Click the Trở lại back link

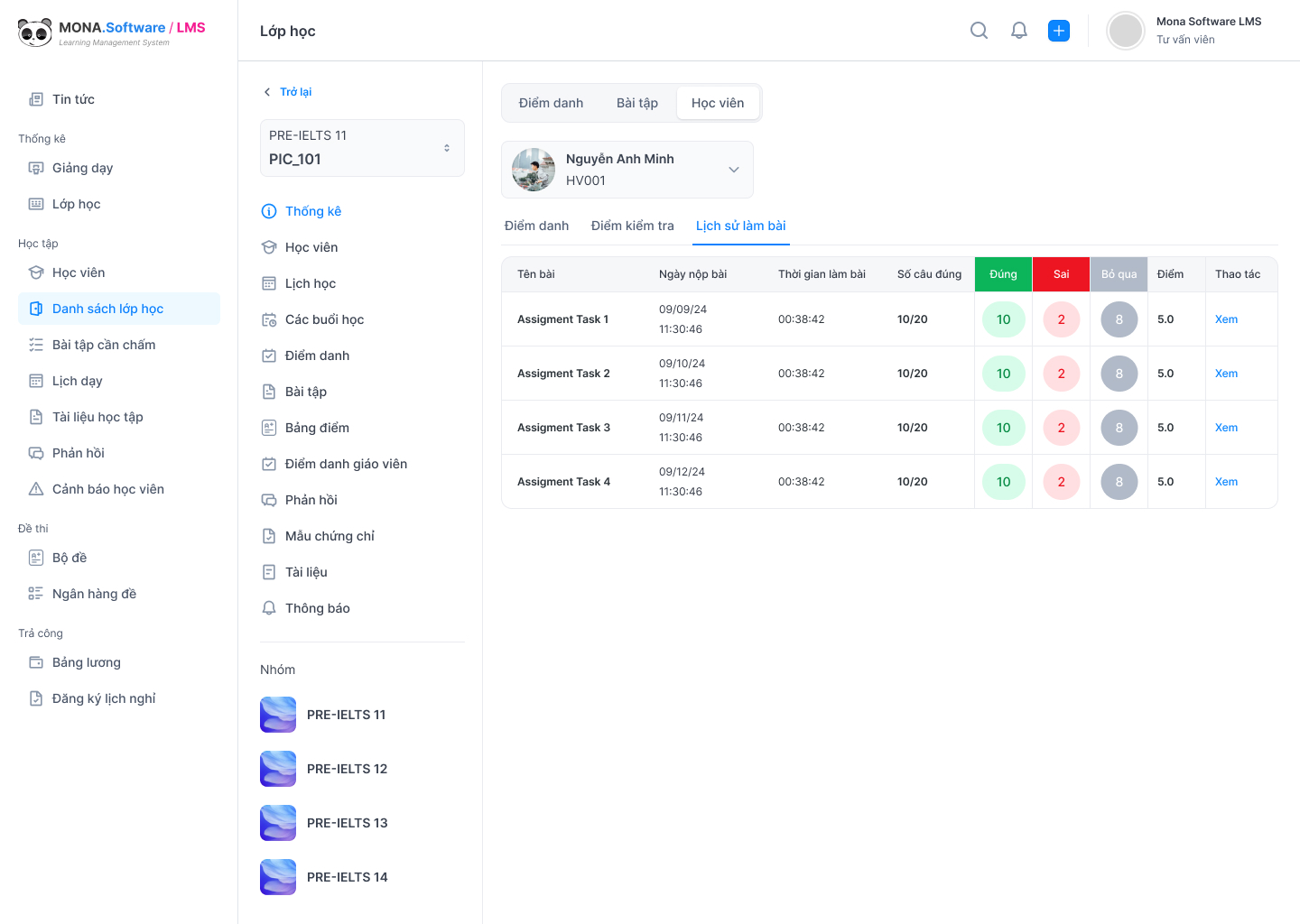[x=288, y=92]
